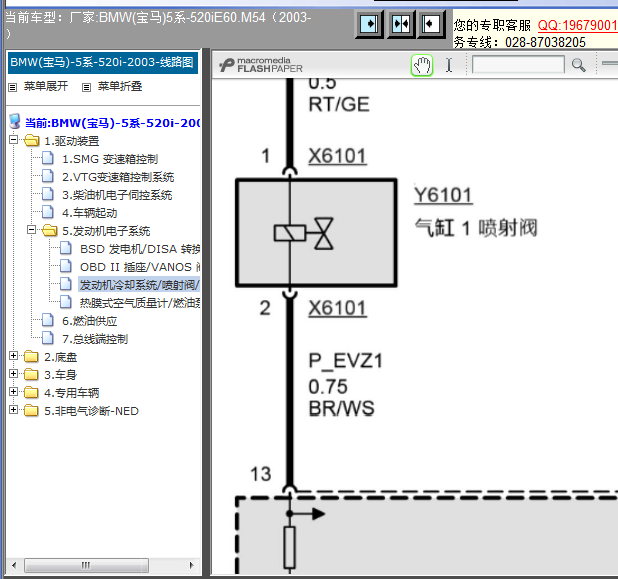The image size is (618, 579).
Task: Open 1.SMG 变速箱控制 page
Action: click(x=110, y=159)
